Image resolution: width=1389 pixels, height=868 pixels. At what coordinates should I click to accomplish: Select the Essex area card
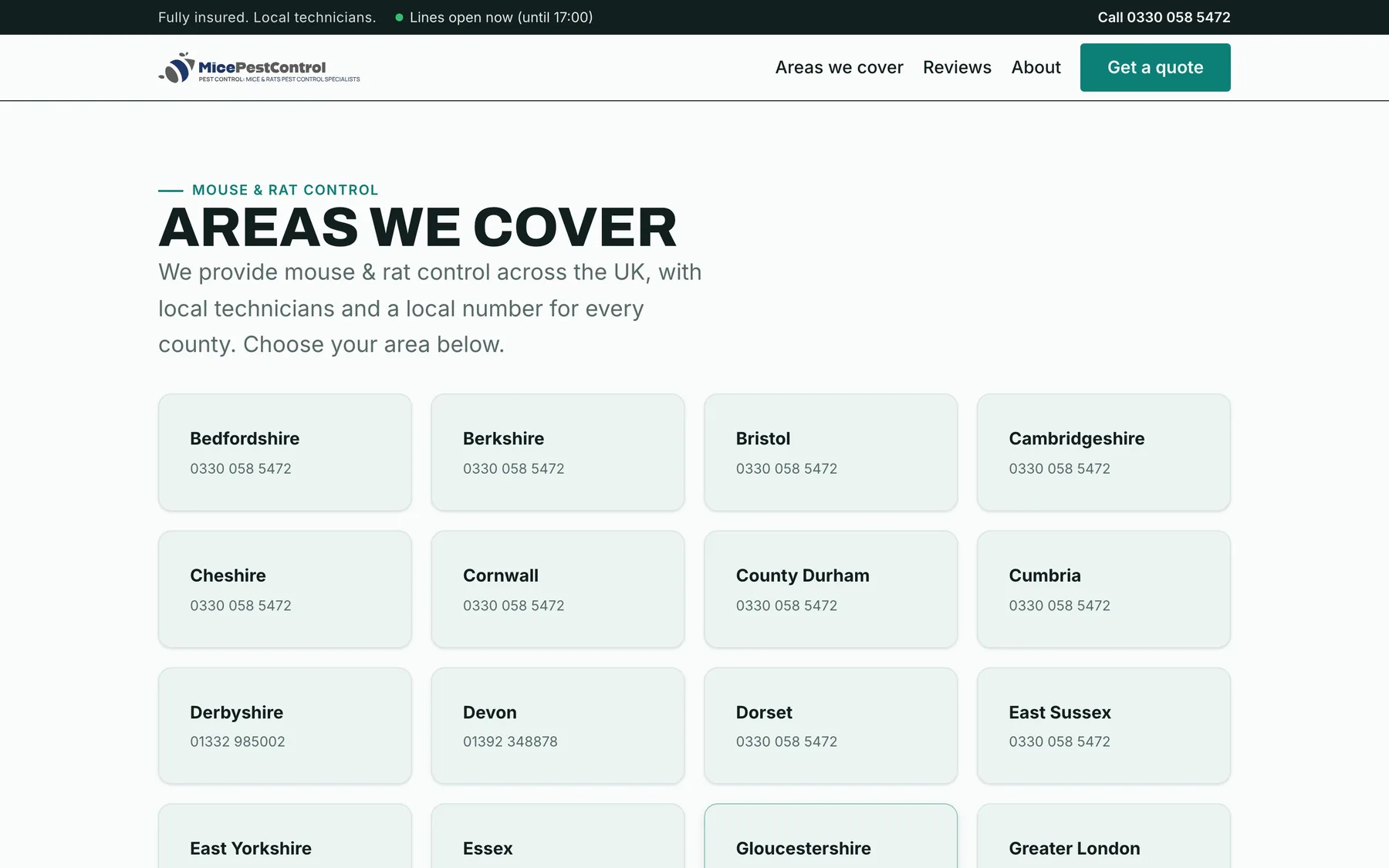pos(558,836)
